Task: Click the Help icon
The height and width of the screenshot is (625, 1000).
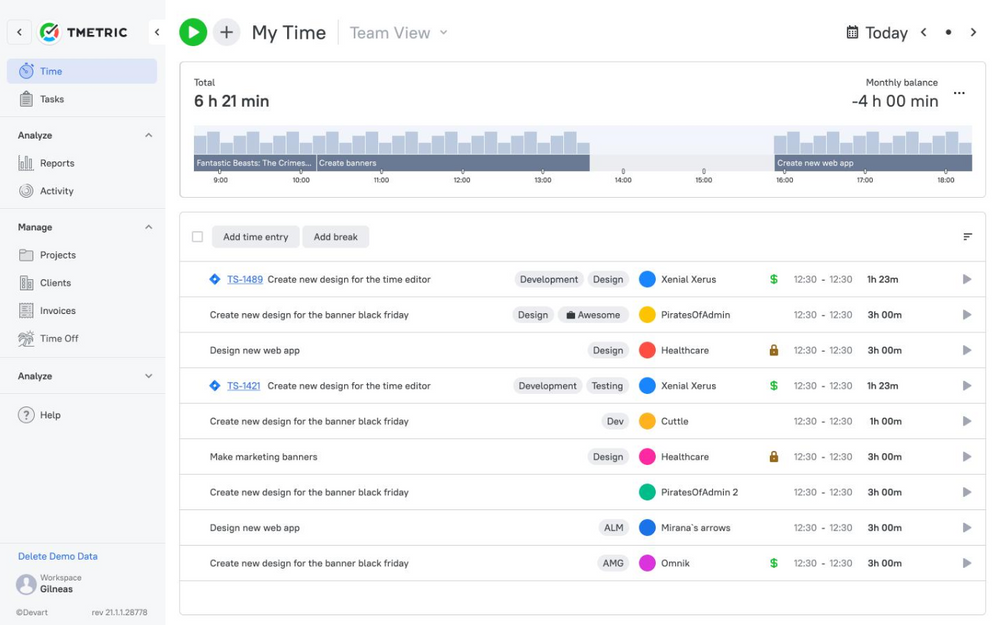Action: [x=26, y=415]
